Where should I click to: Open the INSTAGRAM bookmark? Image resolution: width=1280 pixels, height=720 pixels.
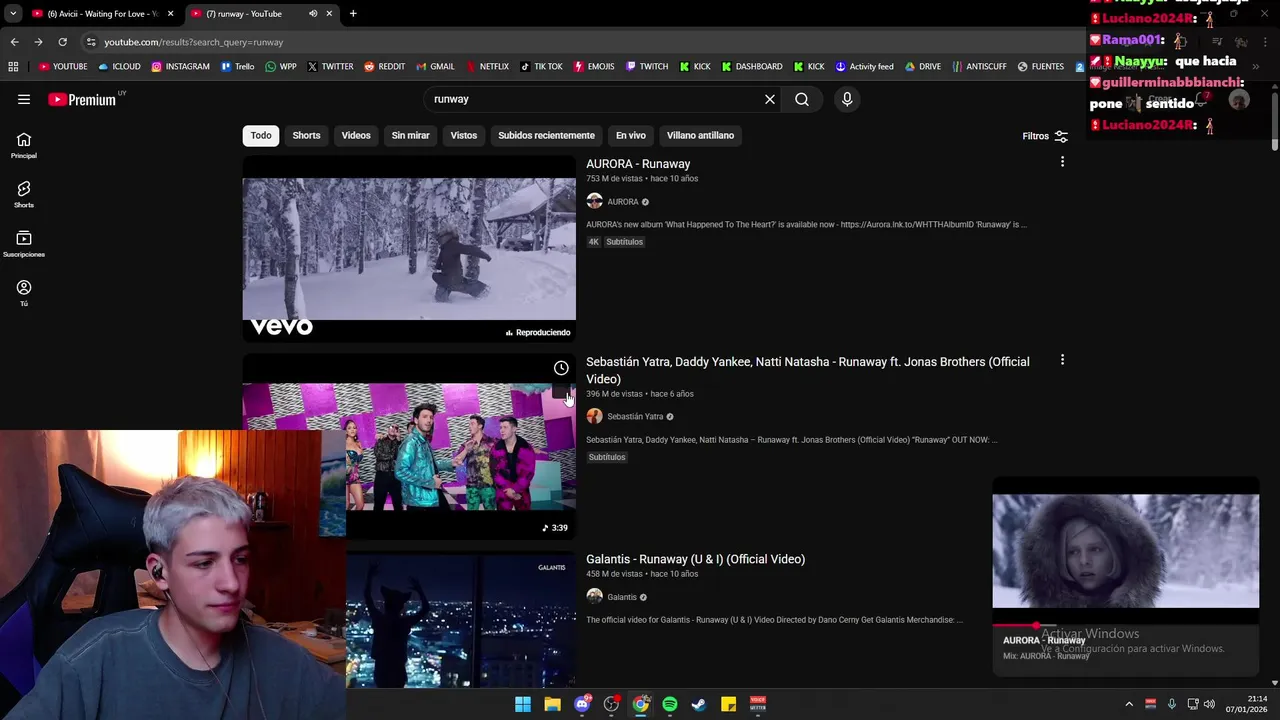181,67
